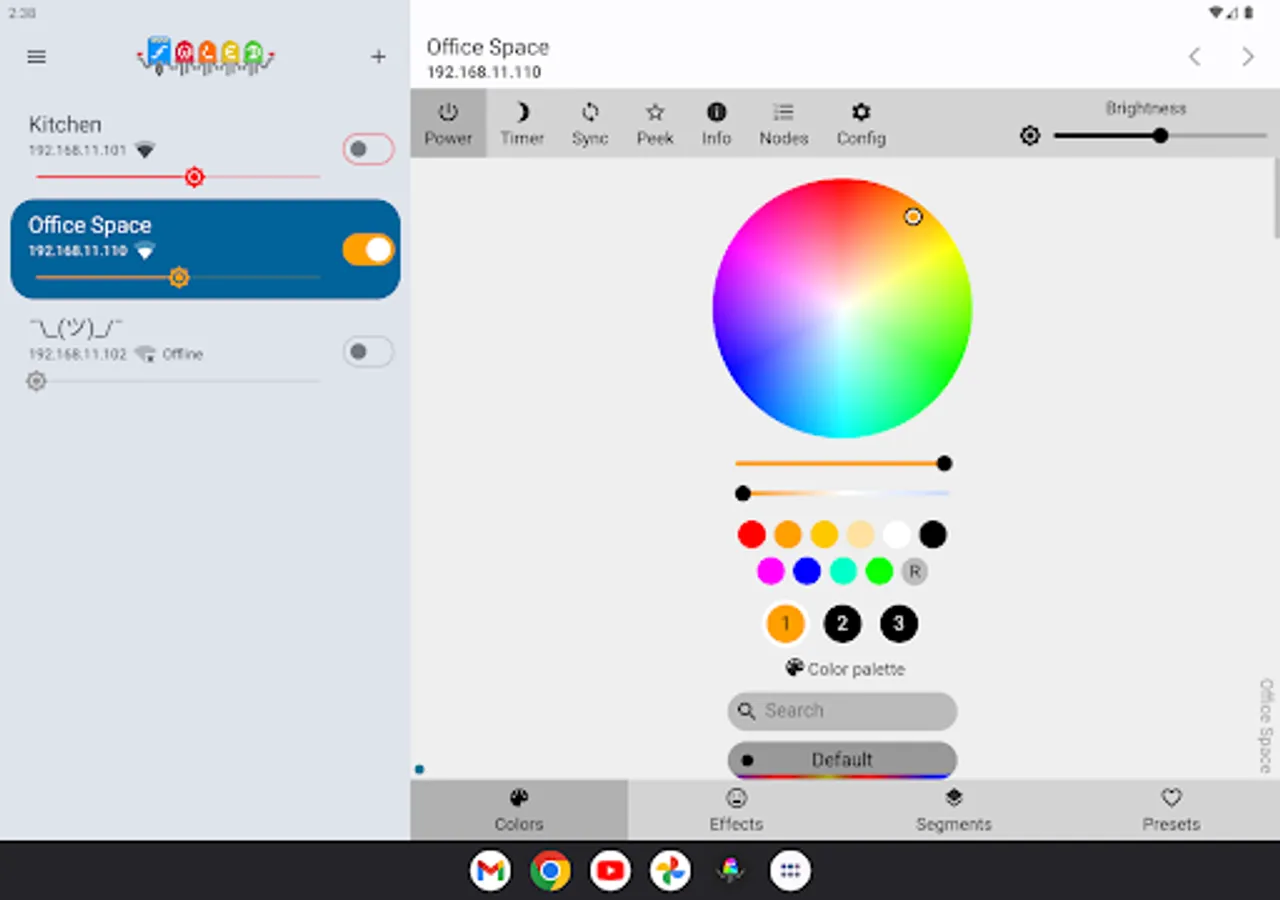Click the brightness sun icon beside the slider
The width and height of the screenshot is (1280, 900).
(1030, 135)
